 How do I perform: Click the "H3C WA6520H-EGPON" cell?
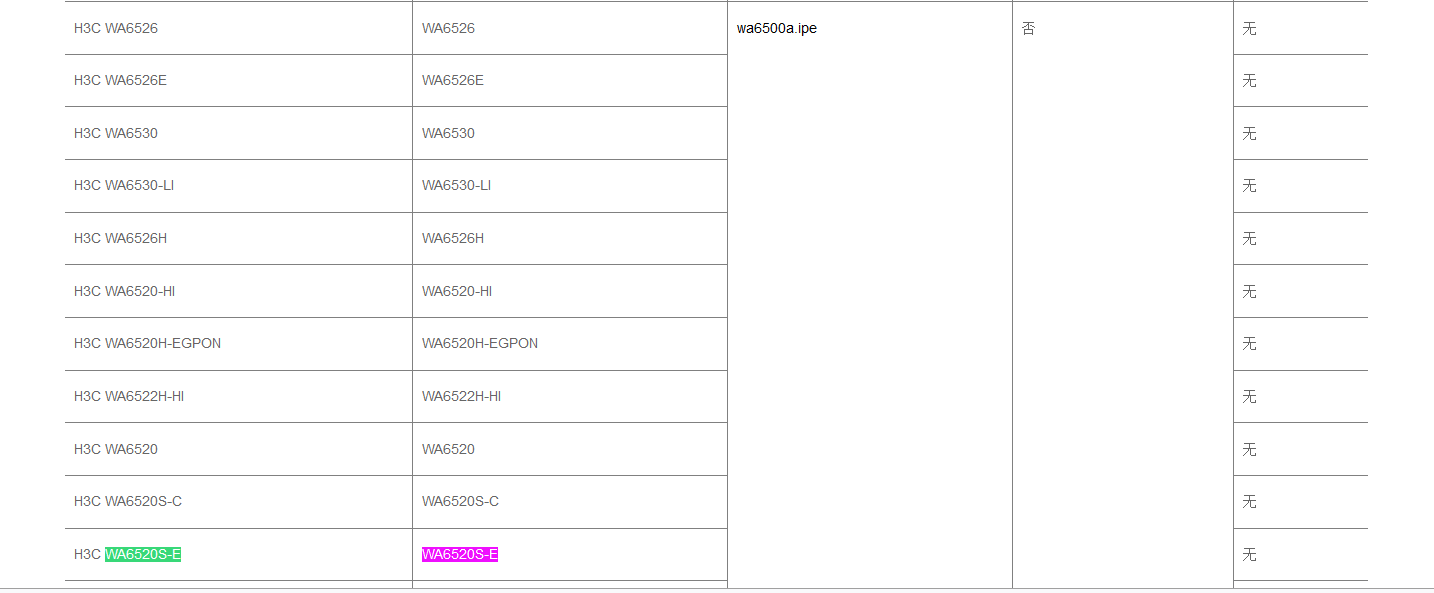coord(147,343)
